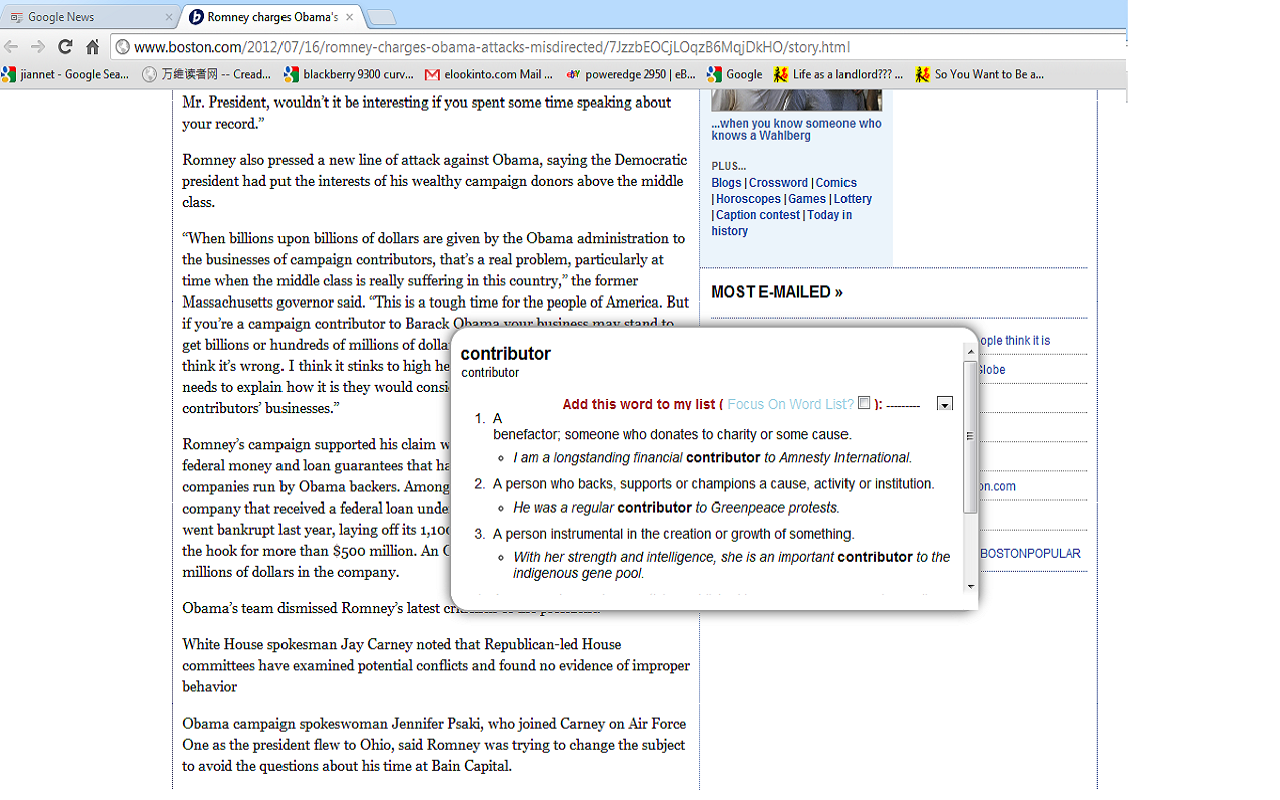Reload the page with the refresh icon

pos(65,47)
